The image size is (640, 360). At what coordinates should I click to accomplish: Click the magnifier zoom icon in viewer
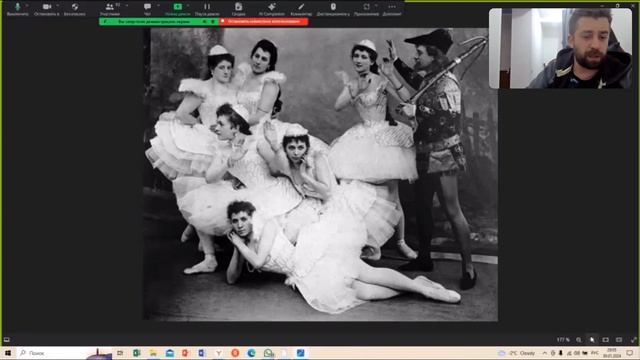(579, 340)
